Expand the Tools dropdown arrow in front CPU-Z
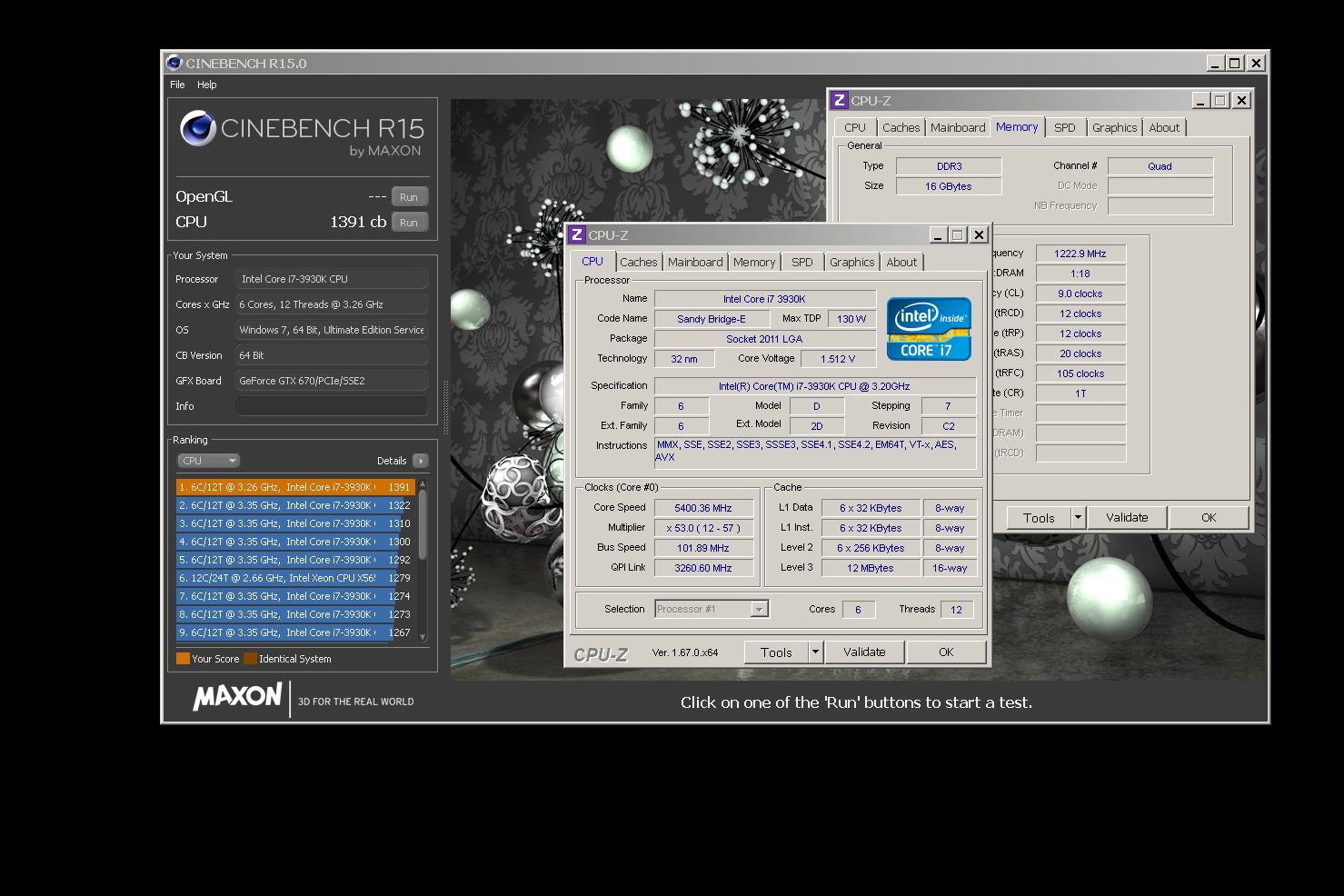The image size is (1344, 896). pyautogui.click(x=815, y=652)
